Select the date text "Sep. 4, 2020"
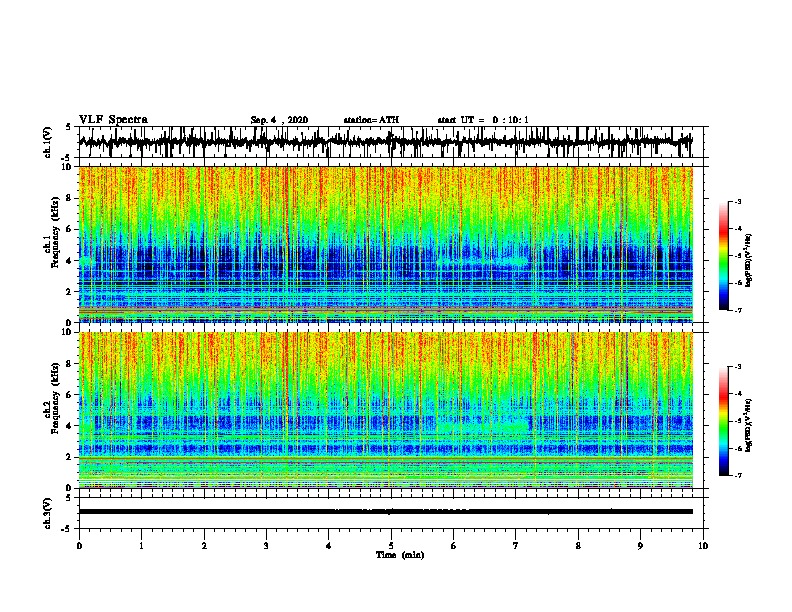Viewport: 792px width, 612px height. (x=279, y=120)
